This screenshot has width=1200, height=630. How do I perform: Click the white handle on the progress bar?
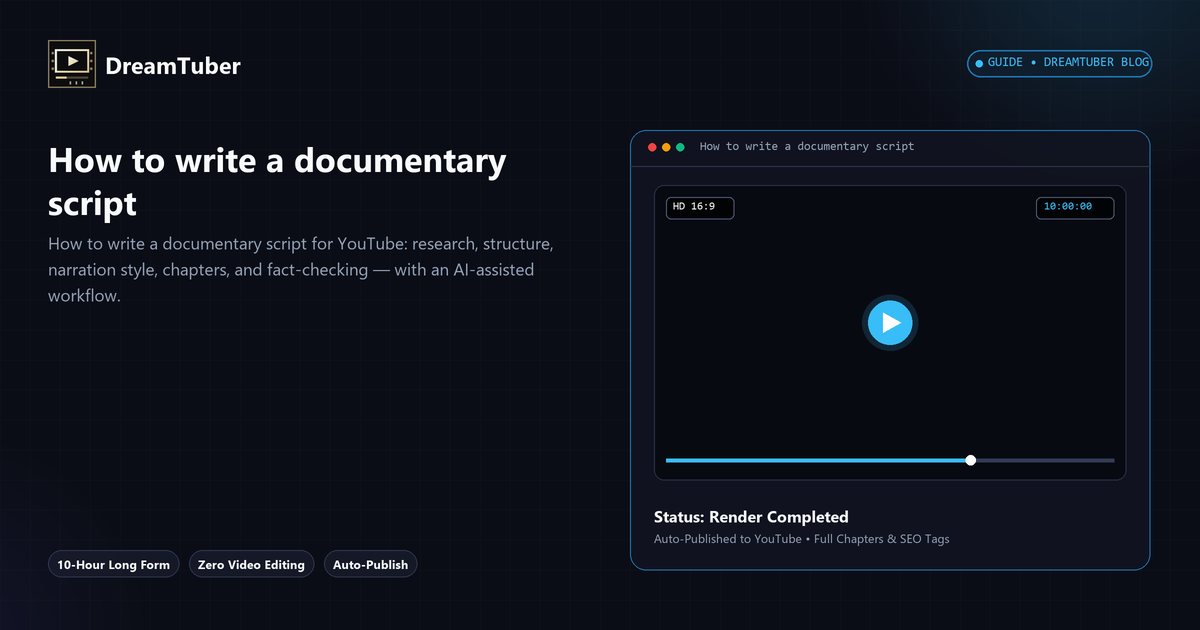[970, 460]
